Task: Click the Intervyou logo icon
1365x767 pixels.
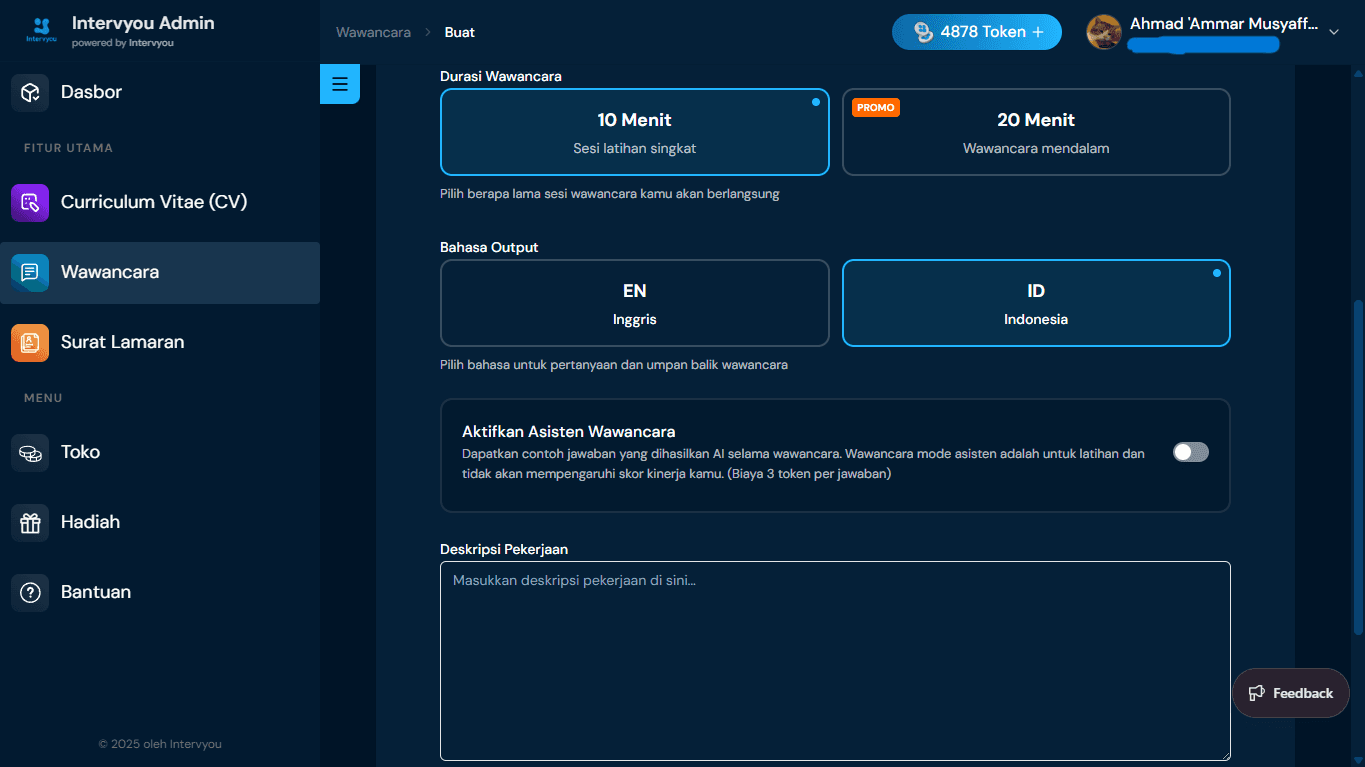Action: 40,30
